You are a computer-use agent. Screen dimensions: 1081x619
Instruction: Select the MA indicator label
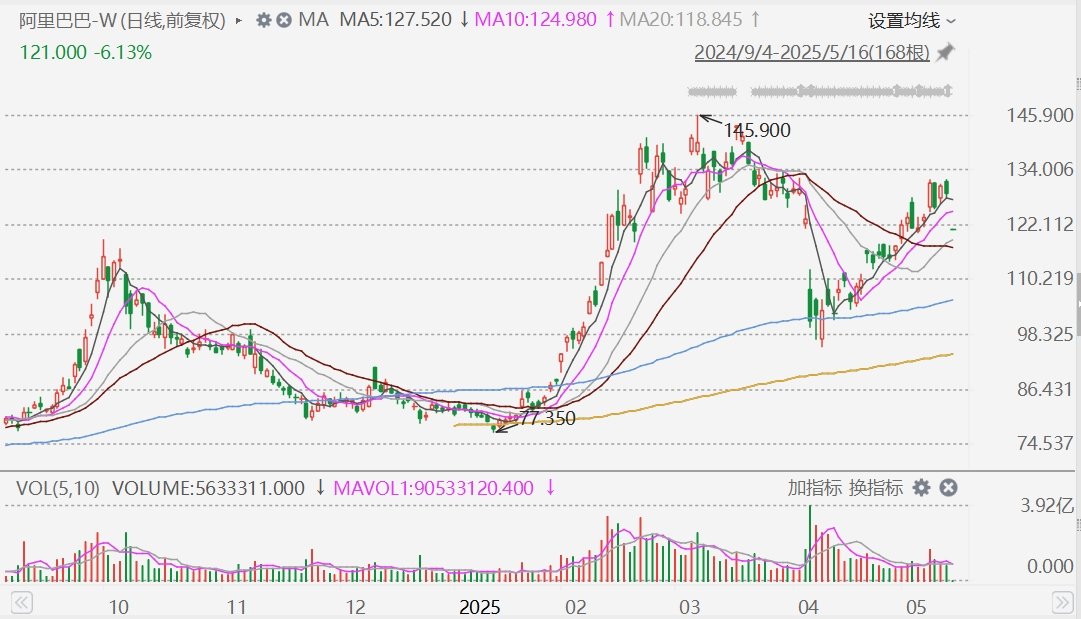click(x=314, y=20)
